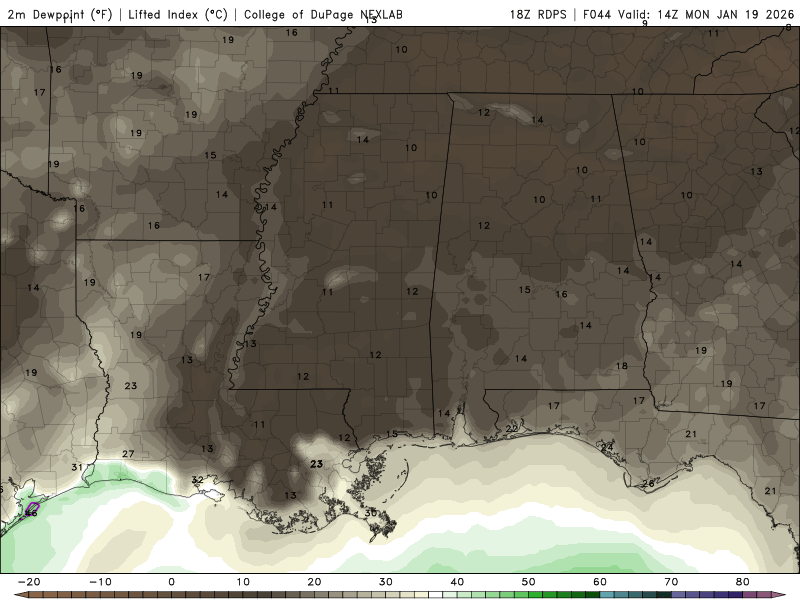Screen dimensions: 800x600
Task: Click the '26' dewpoint value on Florida coast
Action: click(x=648, y=484)
